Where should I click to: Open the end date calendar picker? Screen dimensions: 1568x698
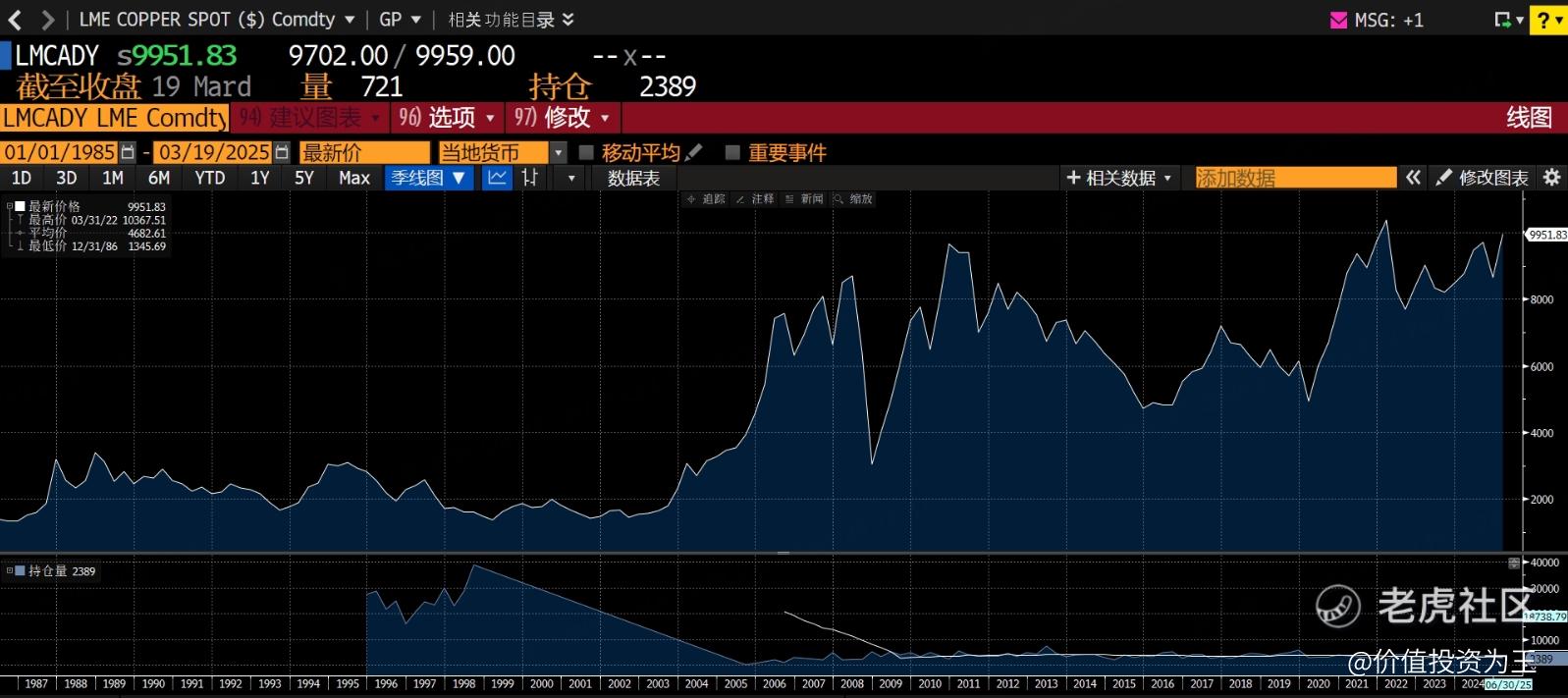282,152
